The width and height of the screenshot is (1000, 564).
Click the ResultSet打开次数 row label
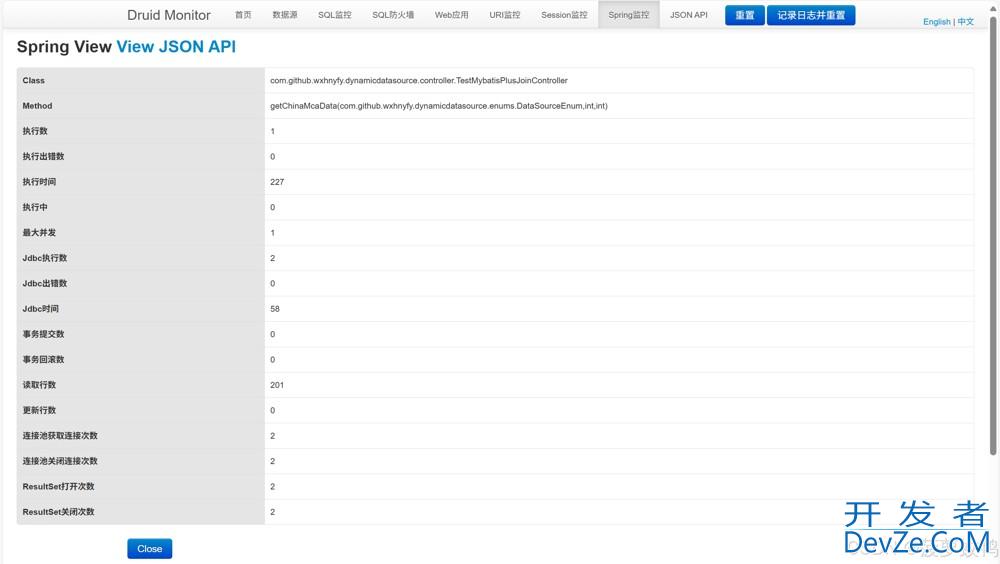58,486
